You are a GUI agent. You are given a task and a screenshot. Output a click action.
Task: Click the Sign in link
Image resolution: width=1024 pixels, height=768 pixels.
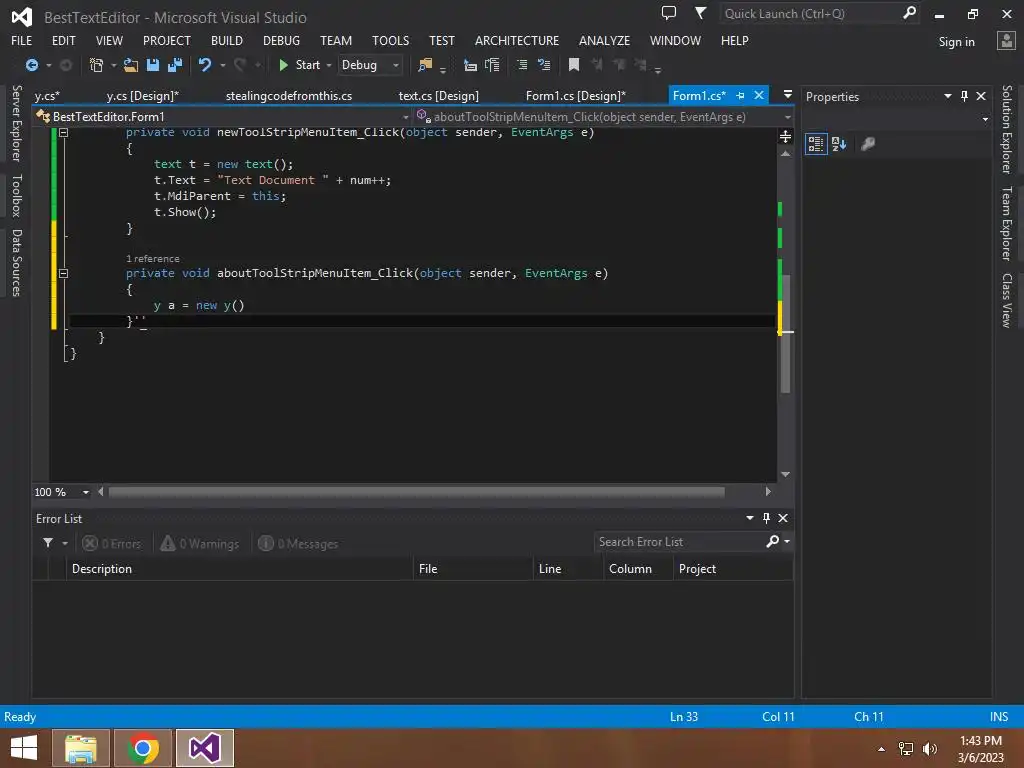[x=956, y=42]
